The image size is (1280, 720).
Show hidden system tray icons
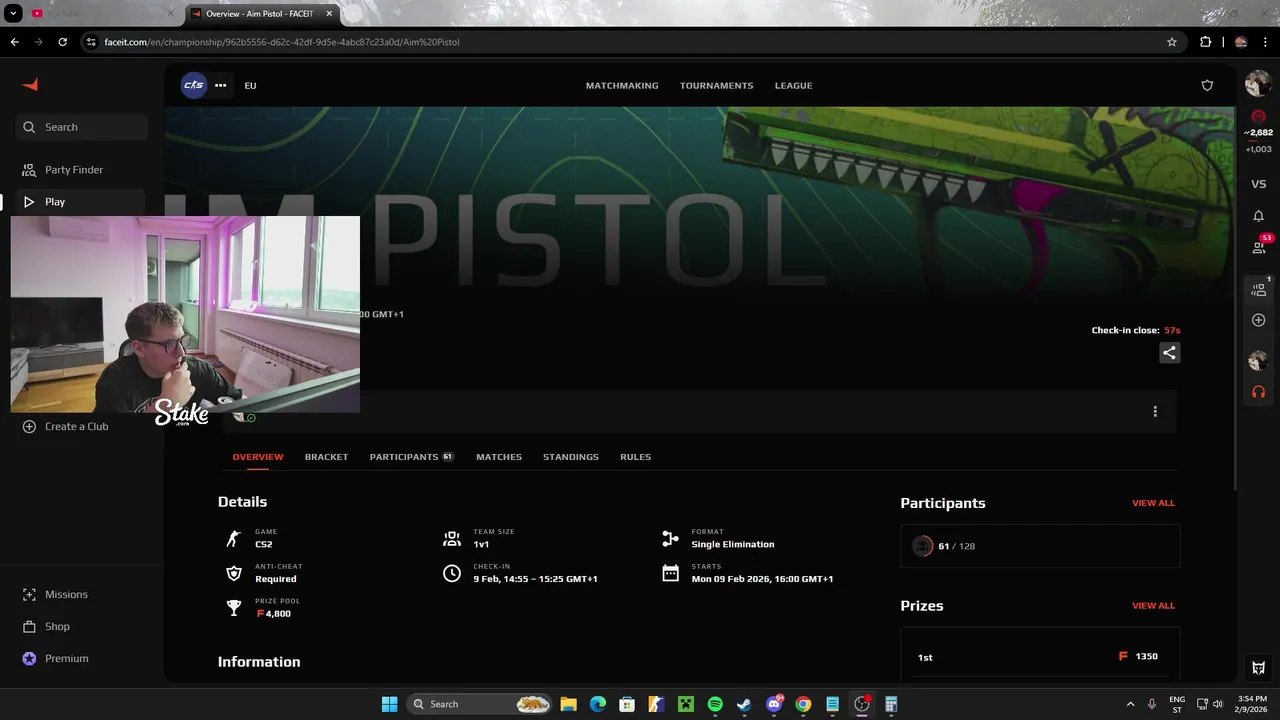(x=1131, y=704)
